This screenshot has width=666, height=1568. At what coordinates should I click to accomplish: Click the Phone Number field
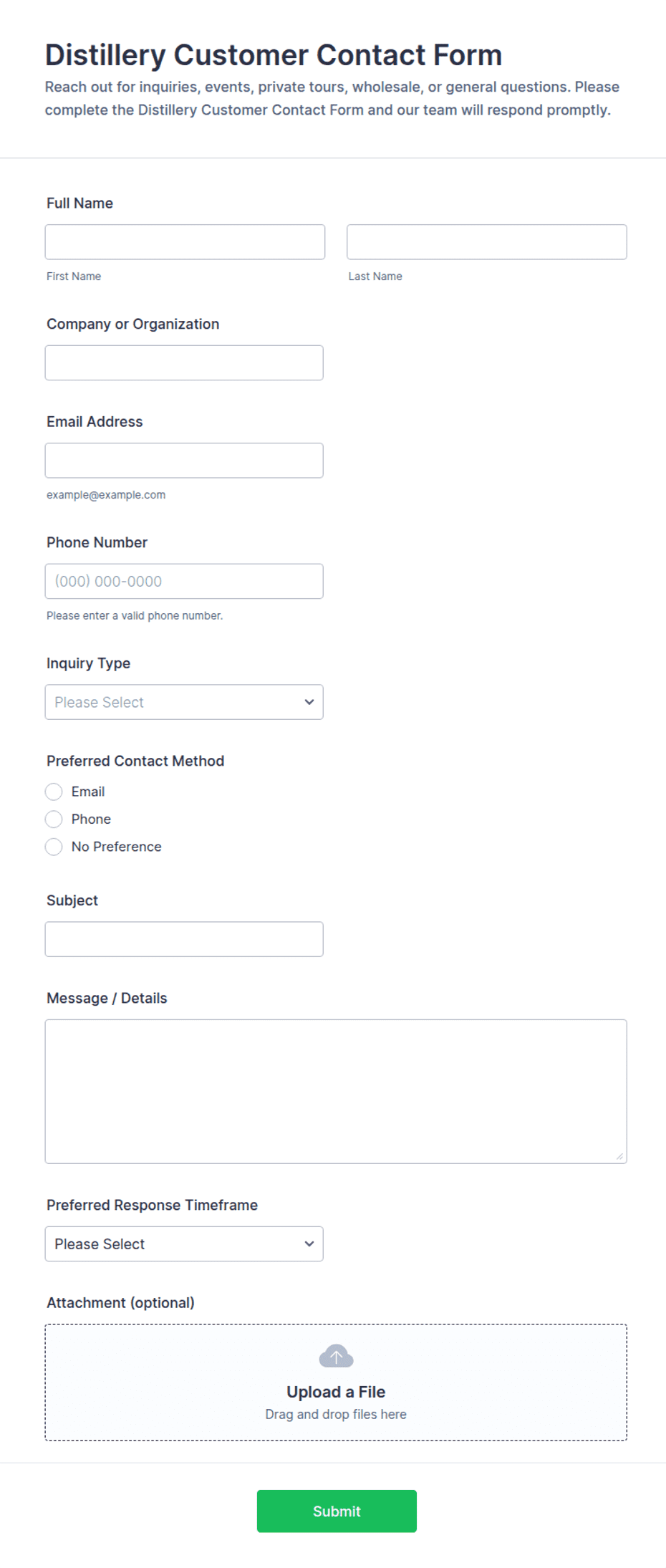pyautogui.click(x=184, y=581)
